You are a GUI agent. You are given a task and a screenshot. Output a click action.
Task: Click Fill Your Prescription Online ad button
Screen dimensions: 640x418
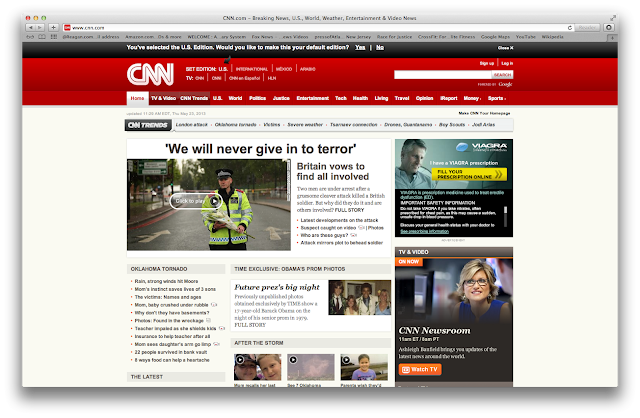click(469, 174)
